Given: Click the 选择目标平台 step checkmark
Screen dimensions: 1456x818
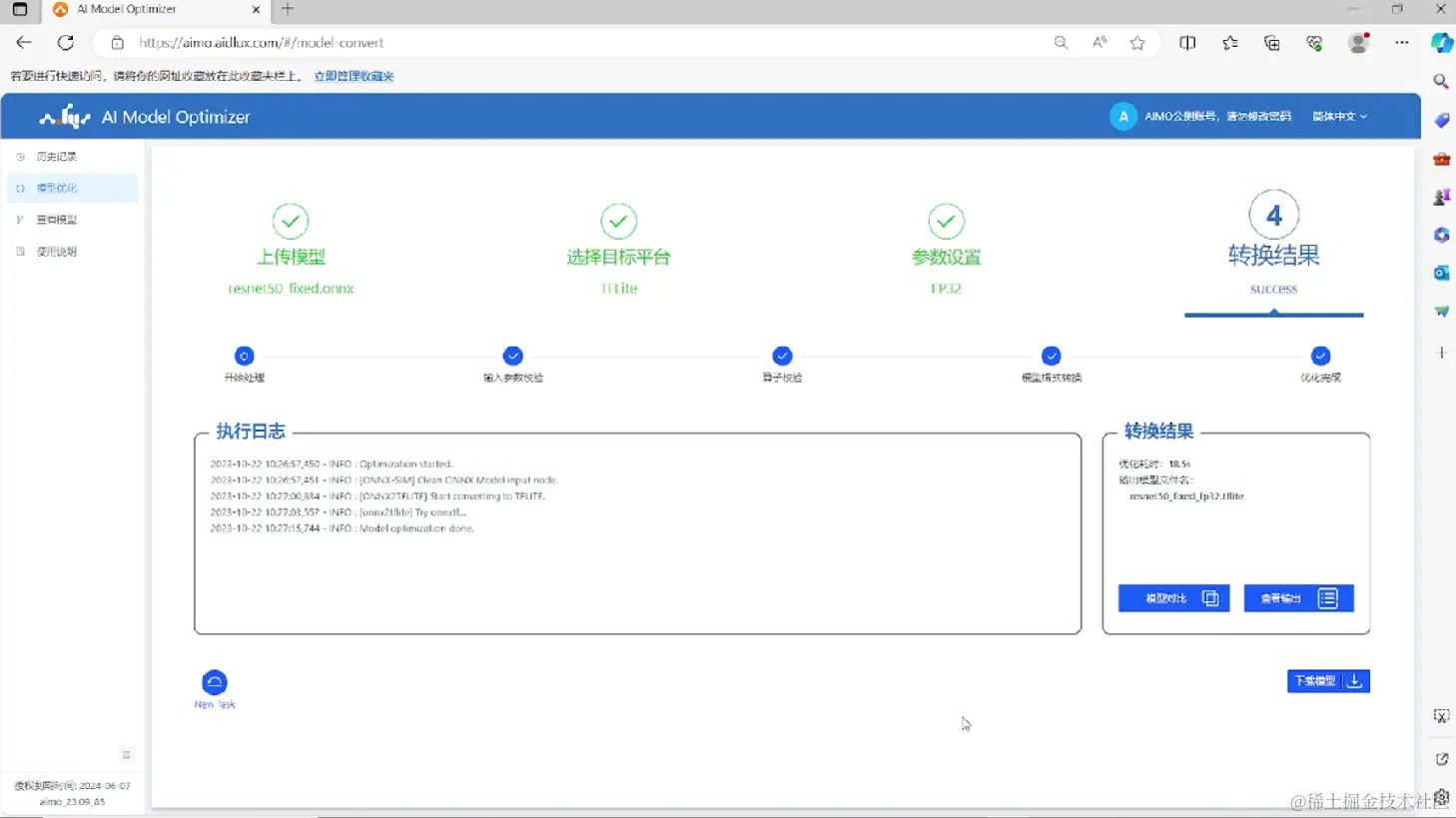Looking at the screenshot, I should pyautogui.click(x=618, y=221).
